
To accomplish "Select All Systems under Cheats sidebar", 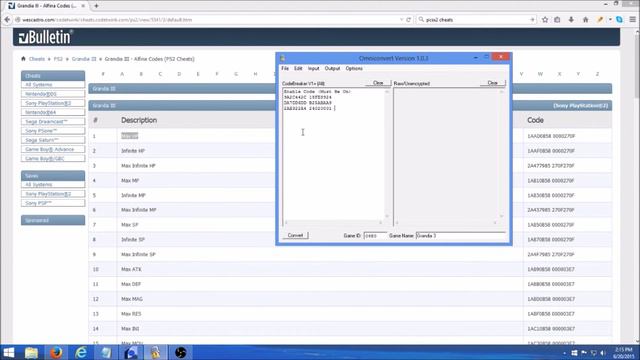I will pos(53,85).
